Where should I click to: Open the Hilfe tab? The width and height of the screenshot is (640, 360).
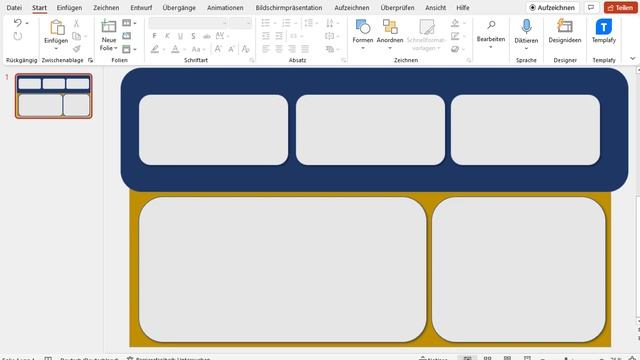point(463,8)
